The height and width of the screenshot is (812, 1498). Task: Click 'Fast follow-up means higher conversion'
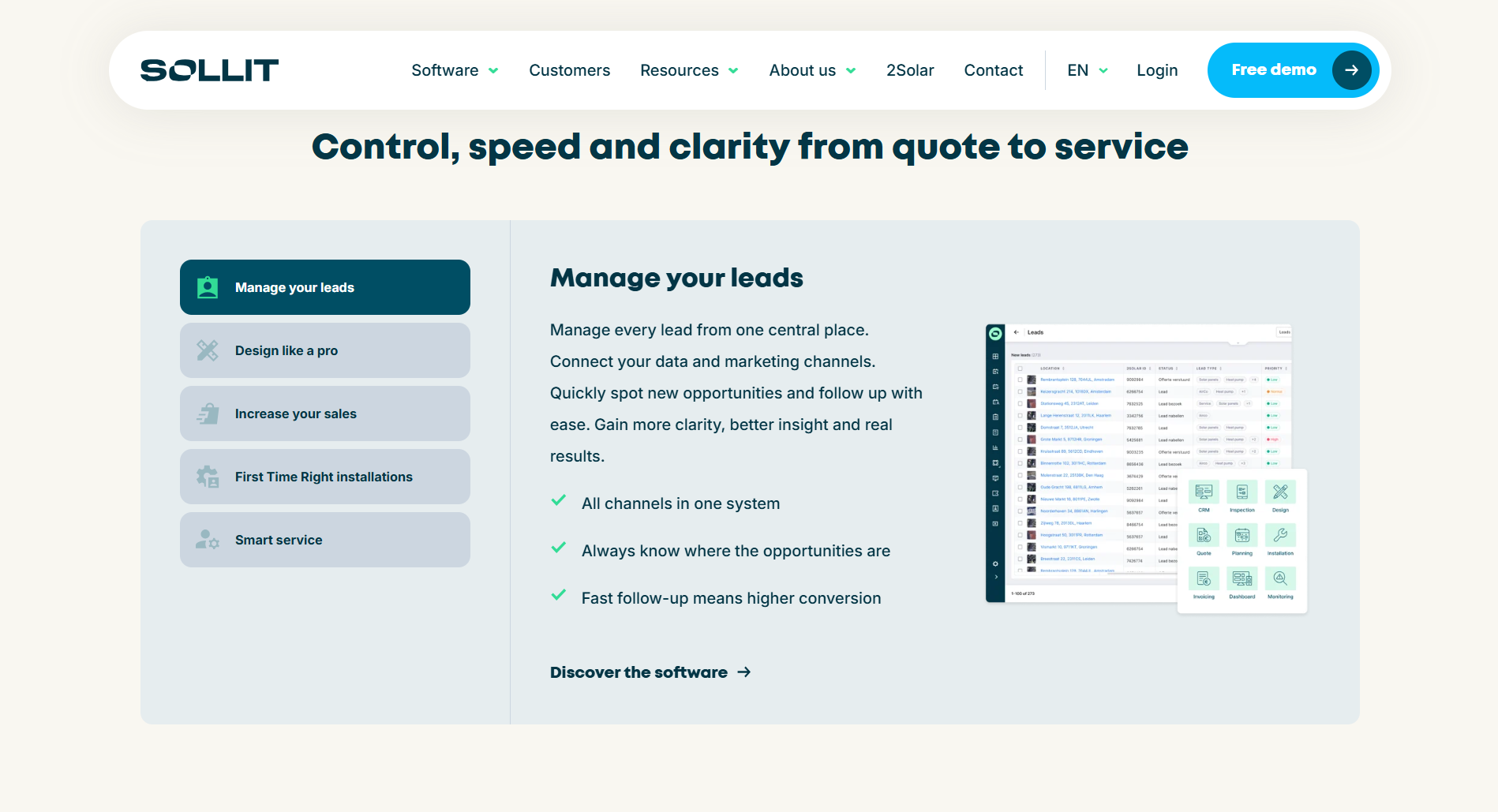point(731,598)
